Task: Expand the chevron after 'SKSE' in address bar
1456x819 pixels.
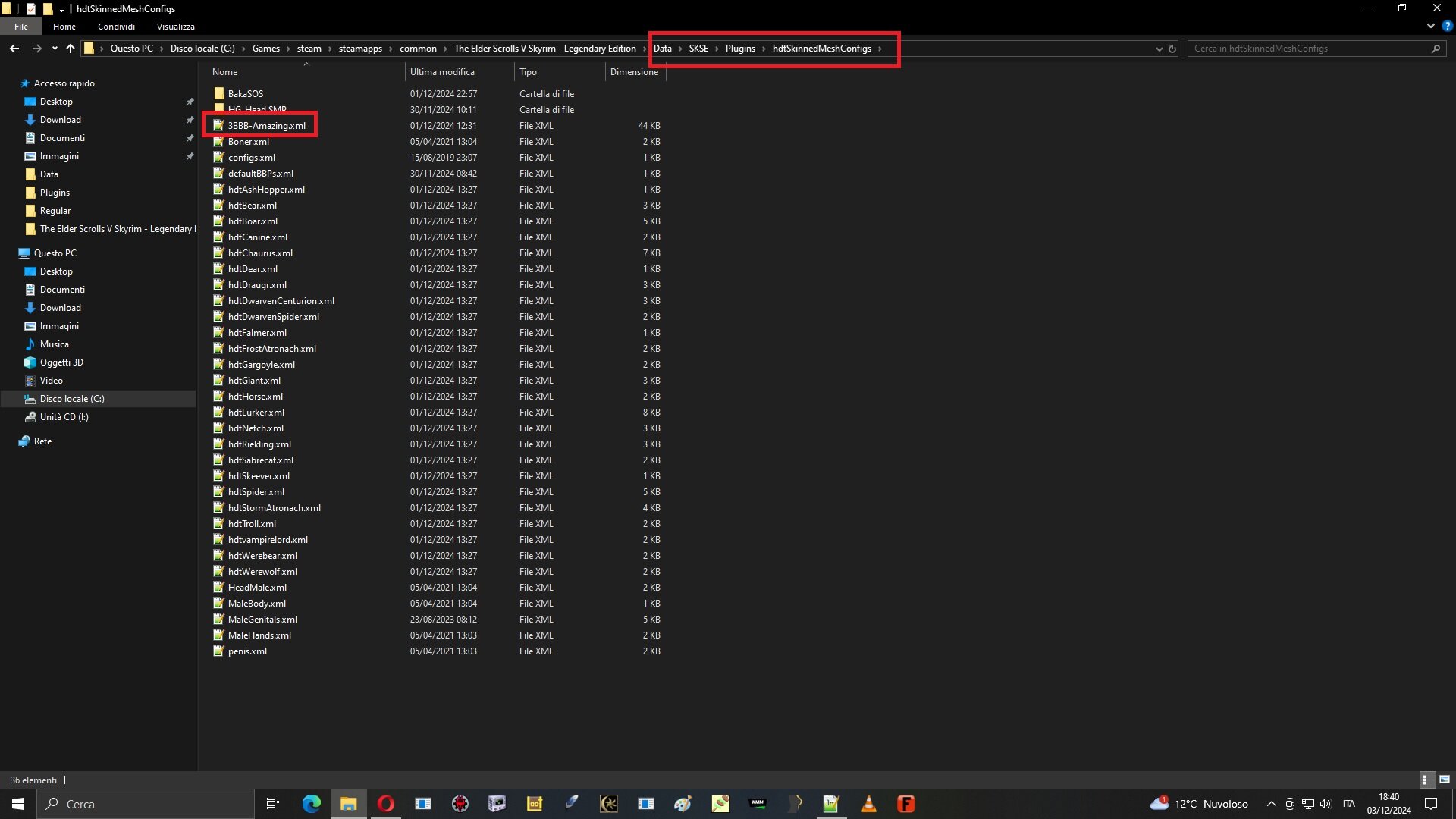Action: (717, 49)
